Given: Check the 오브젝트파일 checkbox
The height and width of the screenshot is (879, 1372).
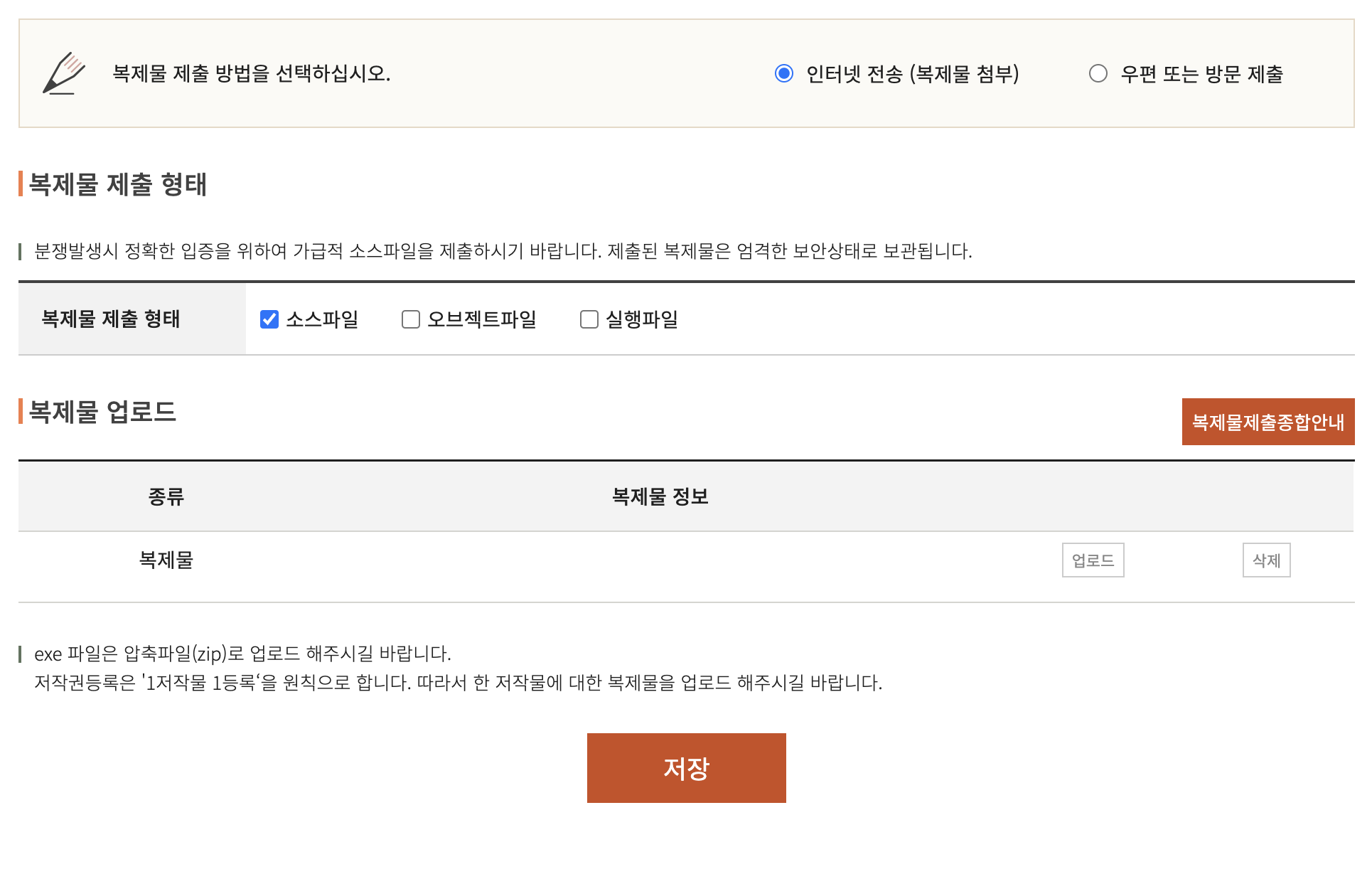Looking at the screenshot, I should (411, 319).
